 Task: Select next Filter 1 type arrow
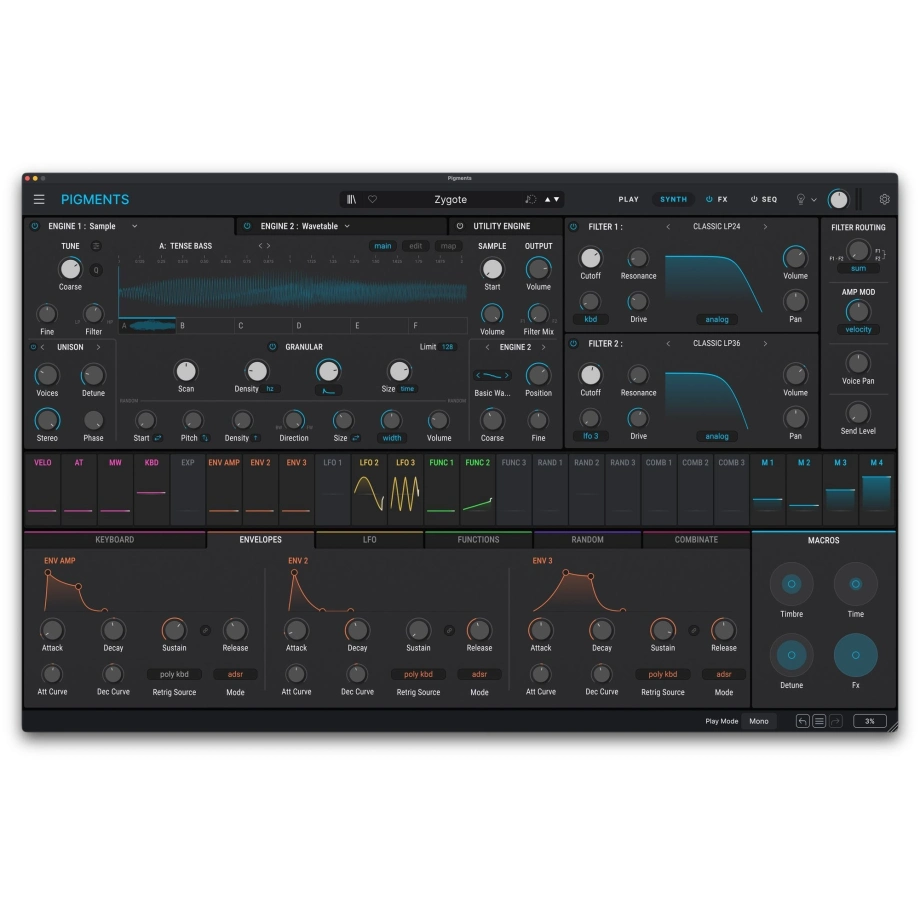[765, 226]
